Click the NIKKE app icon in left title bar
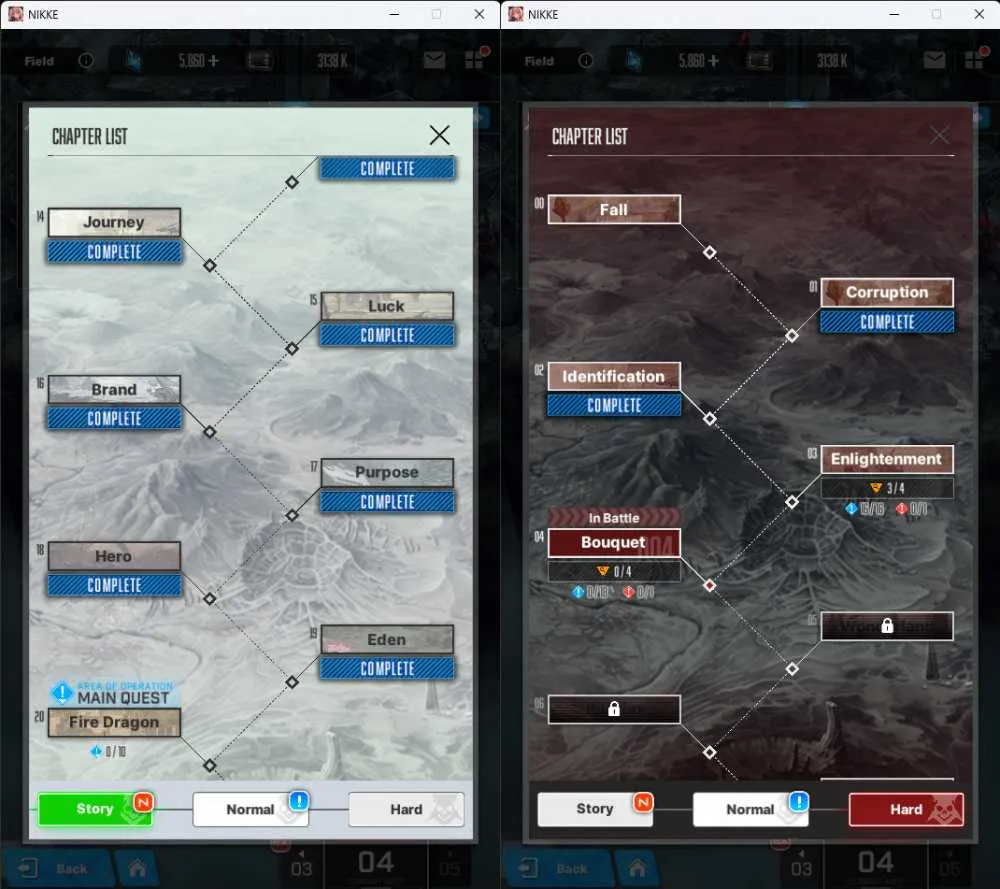Viewport: 1000px width, 889px height. pyautogui.click(x=15, y=14)
